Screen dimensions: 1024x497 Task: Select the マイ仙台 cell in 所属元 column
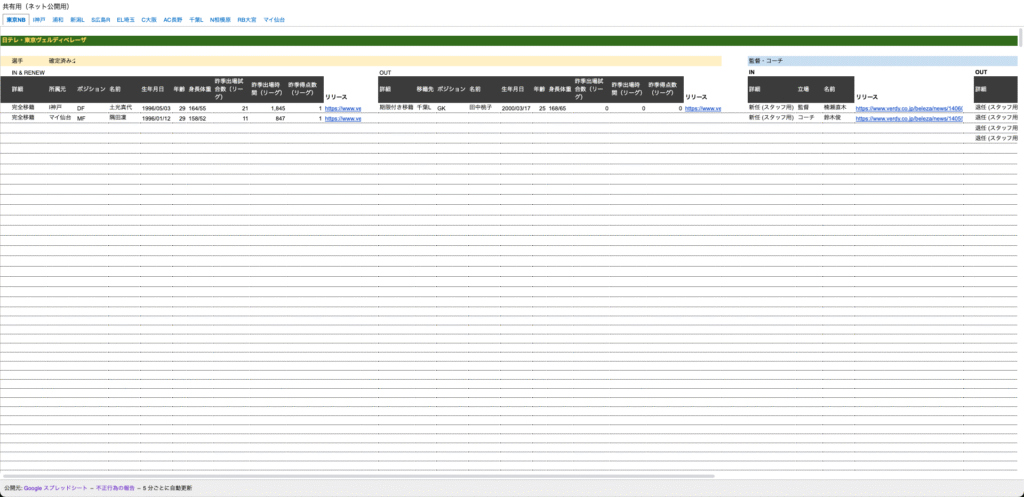click(59, 118)
